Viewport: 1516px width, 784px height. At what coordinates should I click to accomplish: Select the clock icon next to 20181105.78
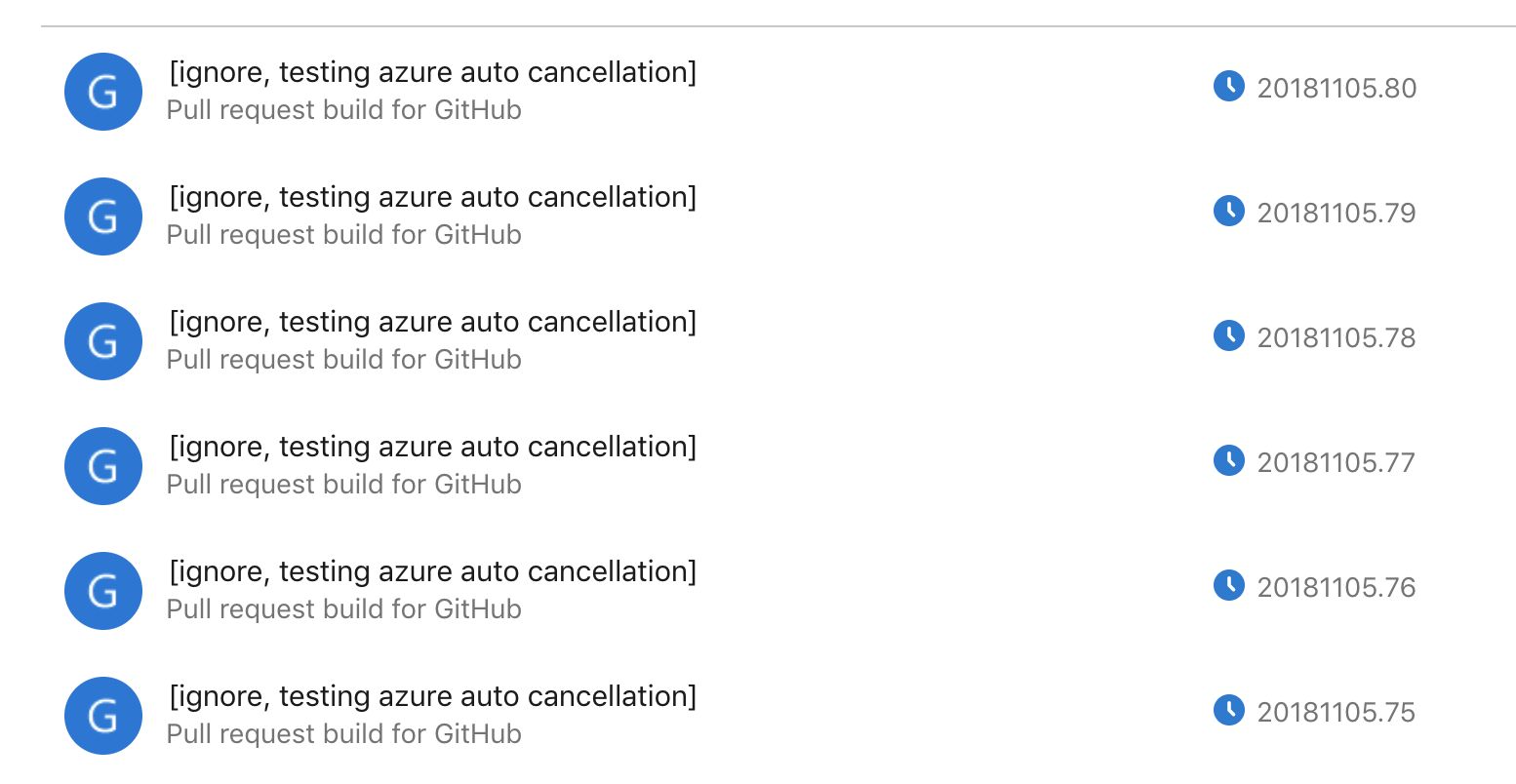tap(1228, 335)
